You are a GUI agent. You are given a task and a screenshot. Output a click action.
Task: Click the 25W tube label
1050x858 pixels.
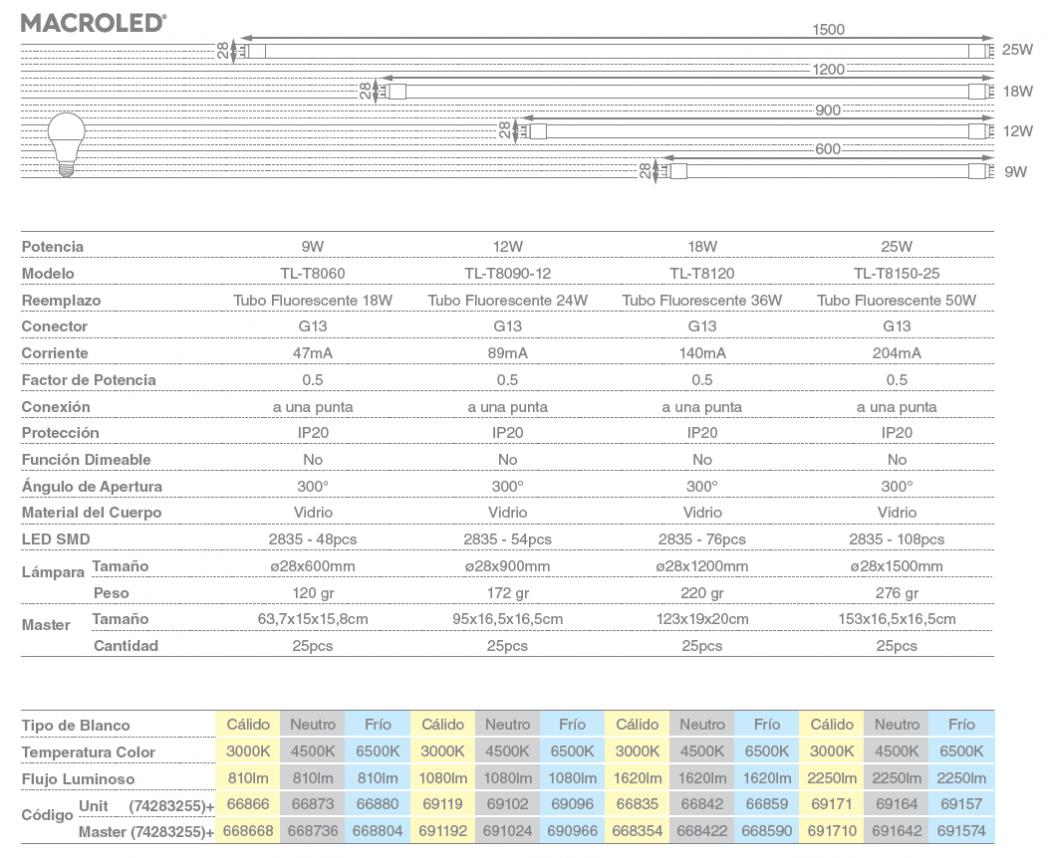click(x=1017, y=50)
